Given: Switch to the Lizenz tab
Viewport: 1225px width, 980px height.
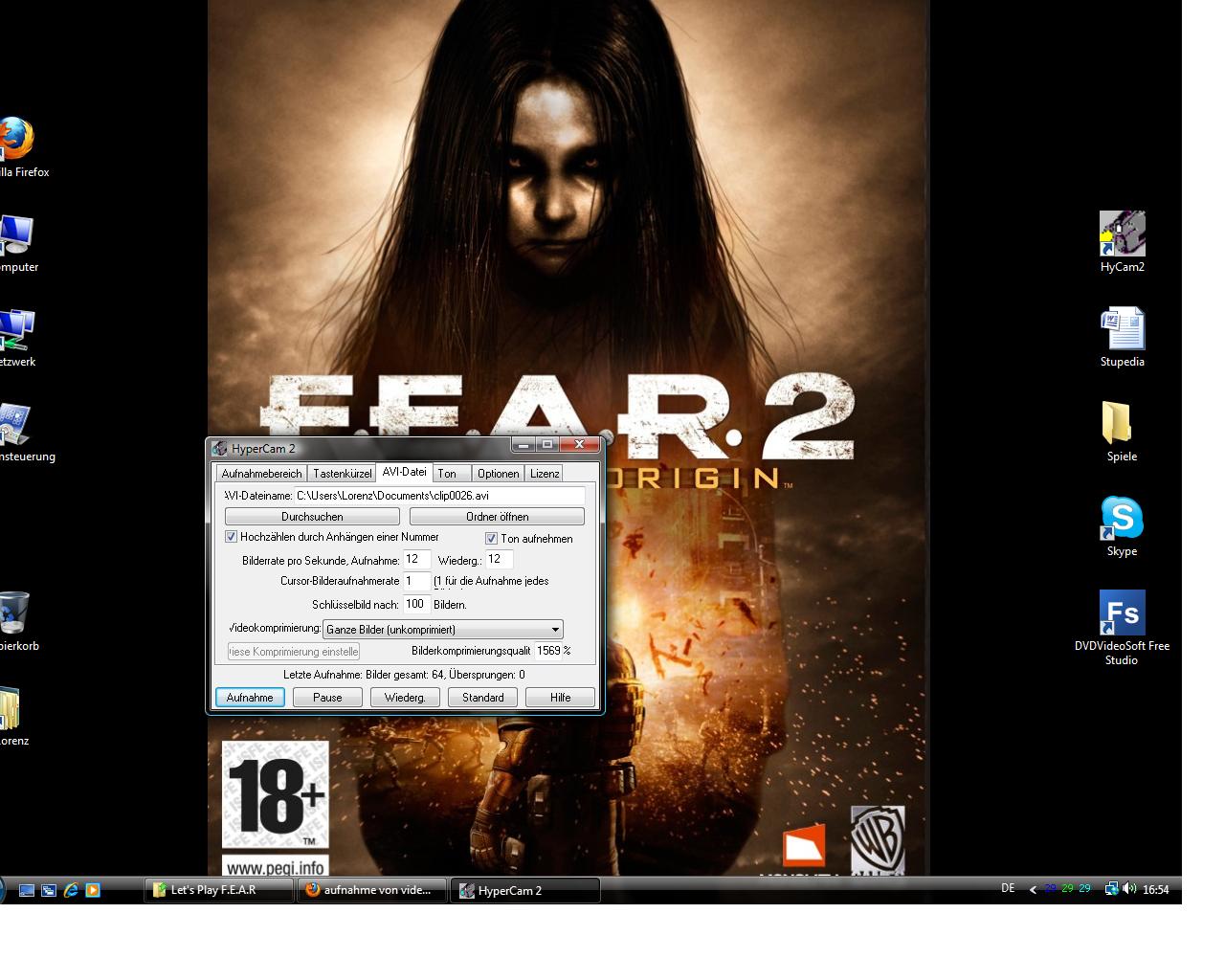Looking at the screenshot, I should (544, 474).
